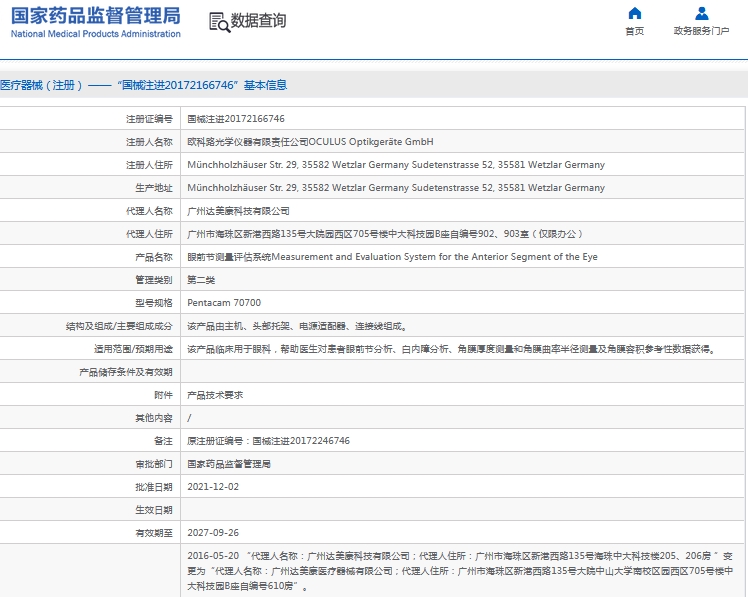Click the 生产地址 address value
Image resolution: width=748 pixels, height=597 pixels.
coord(396,188)
